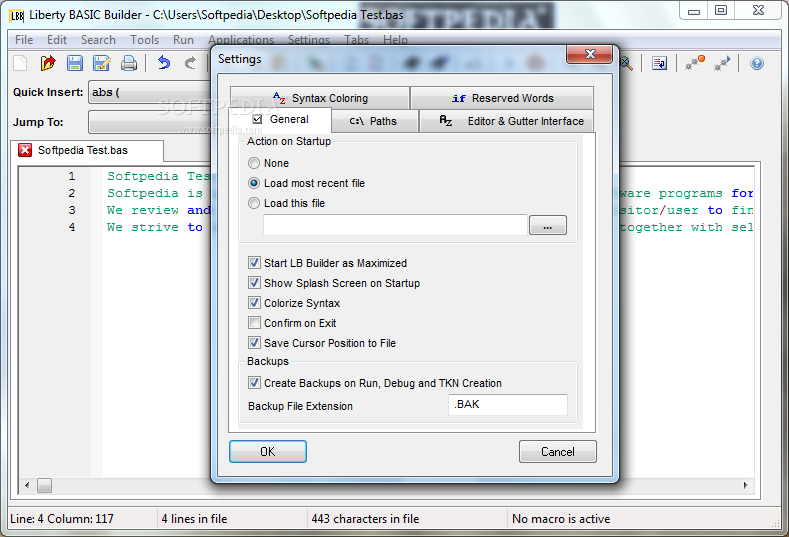789x537 pixels.
Task: Click Cancel in Settings dialog
Action: click(x=558, y=451)
